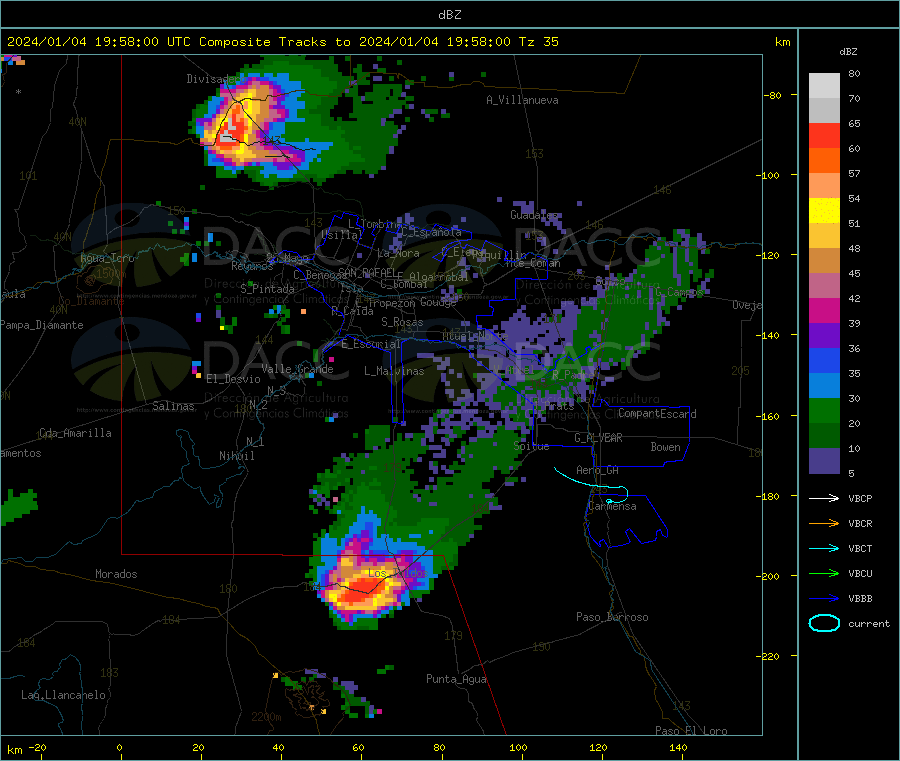
Task: Click the 'VBCP' legend label
Action: point(860,498)
